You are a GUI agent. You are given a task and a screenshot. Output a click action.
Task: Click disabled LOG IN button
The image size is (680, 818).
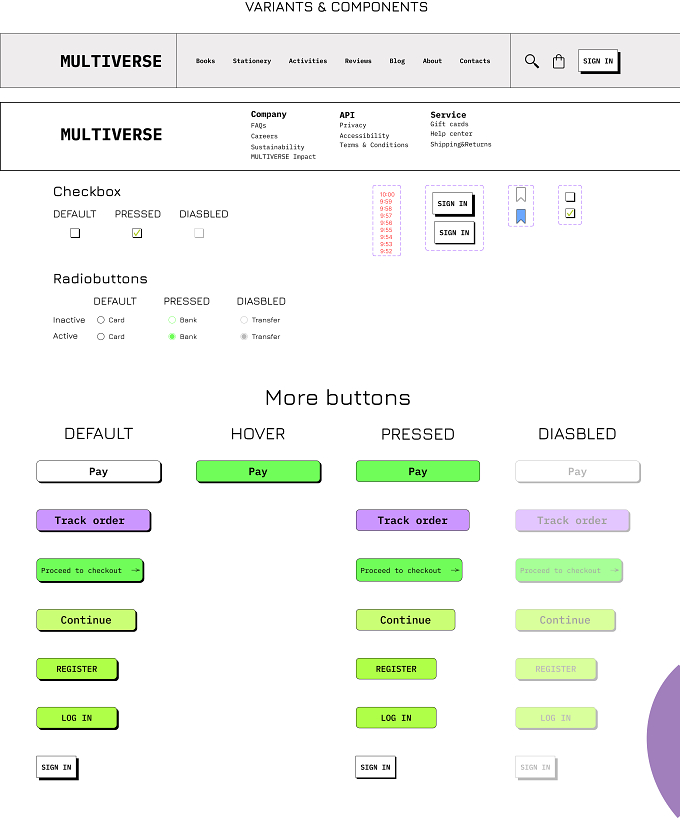point(556,718)
